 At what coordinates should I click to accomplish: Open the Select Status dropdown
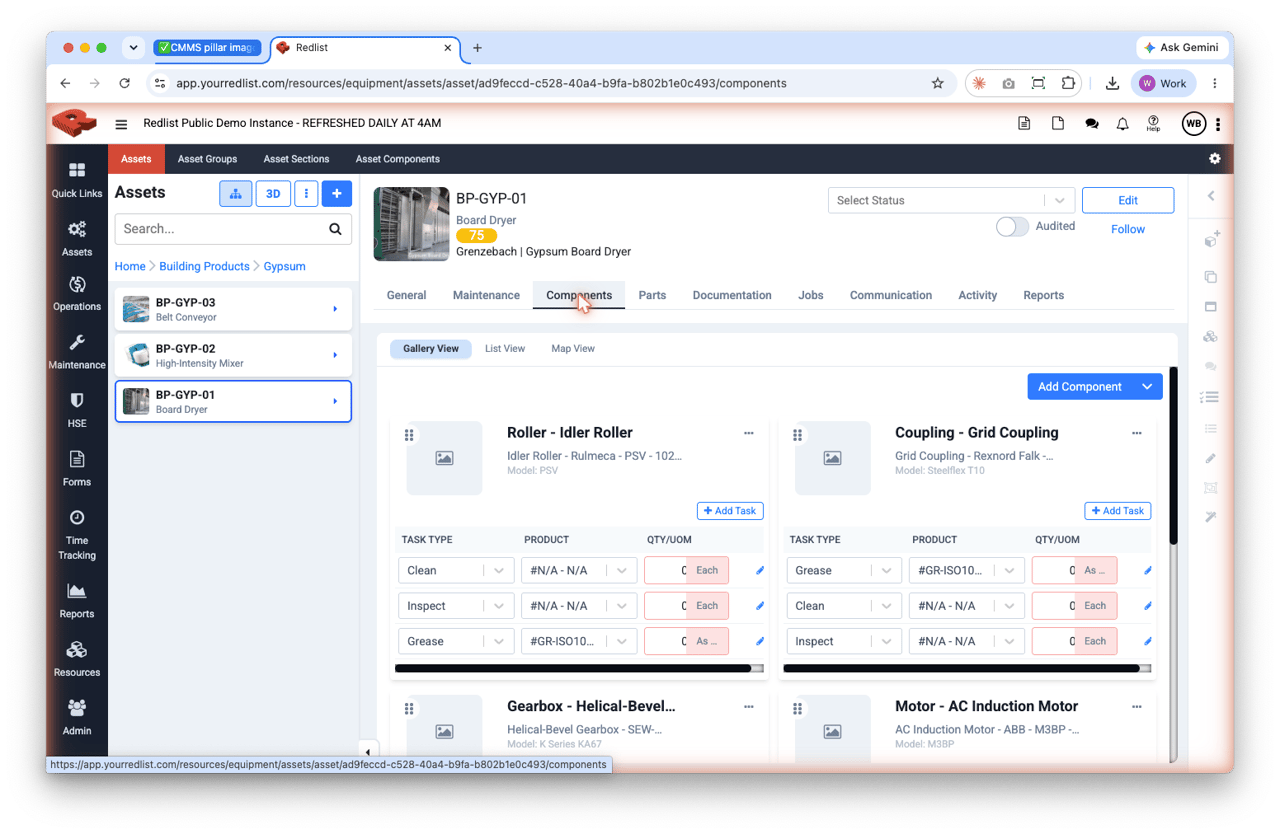951,200
